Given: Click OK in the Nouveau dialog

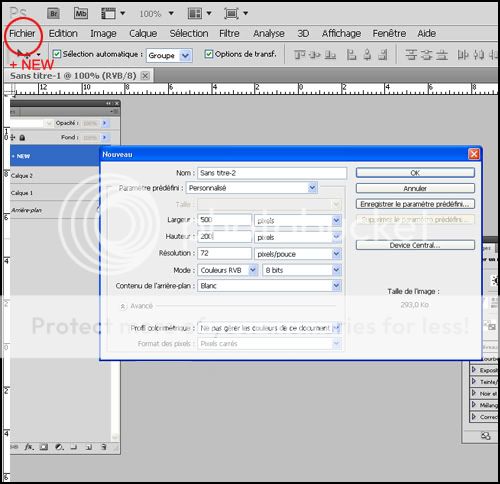Looking at the screenshot, I should pos(415,173).
